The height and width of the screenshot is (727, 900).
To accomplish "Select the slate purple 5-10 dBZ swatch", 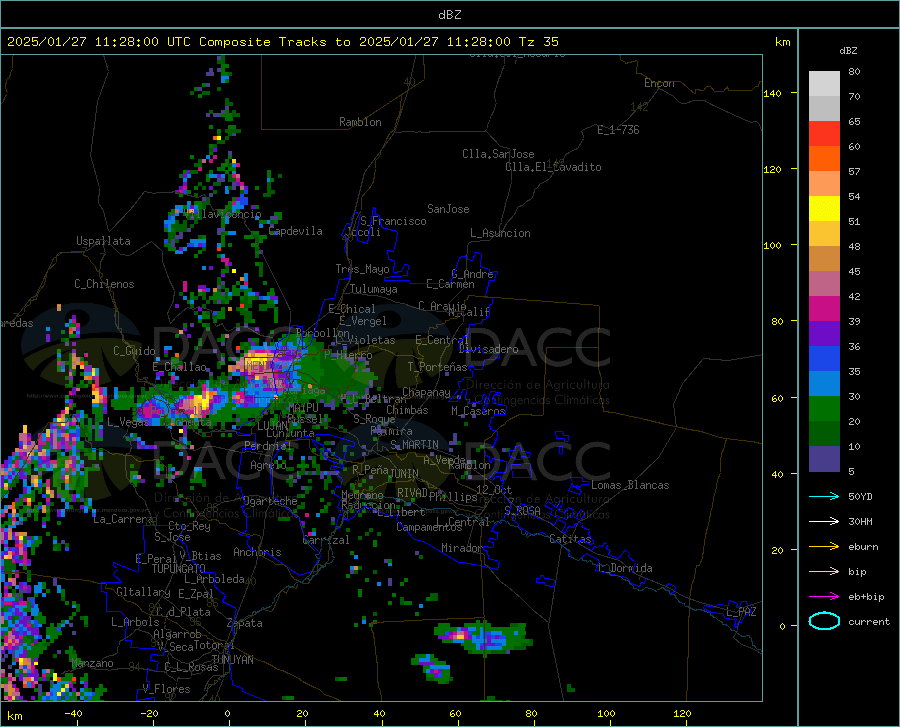I will point(824,459).
